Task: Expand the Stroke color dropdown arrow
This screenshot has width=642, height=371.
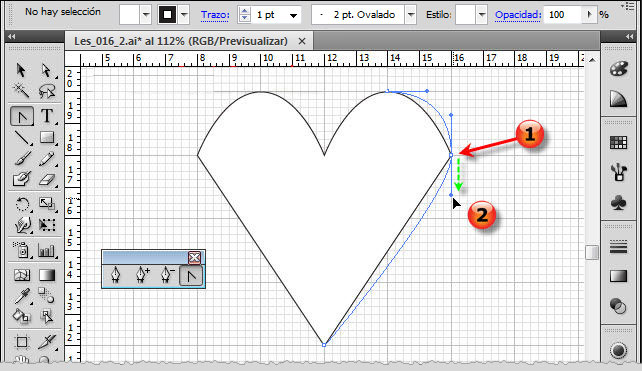Action: 184,15
